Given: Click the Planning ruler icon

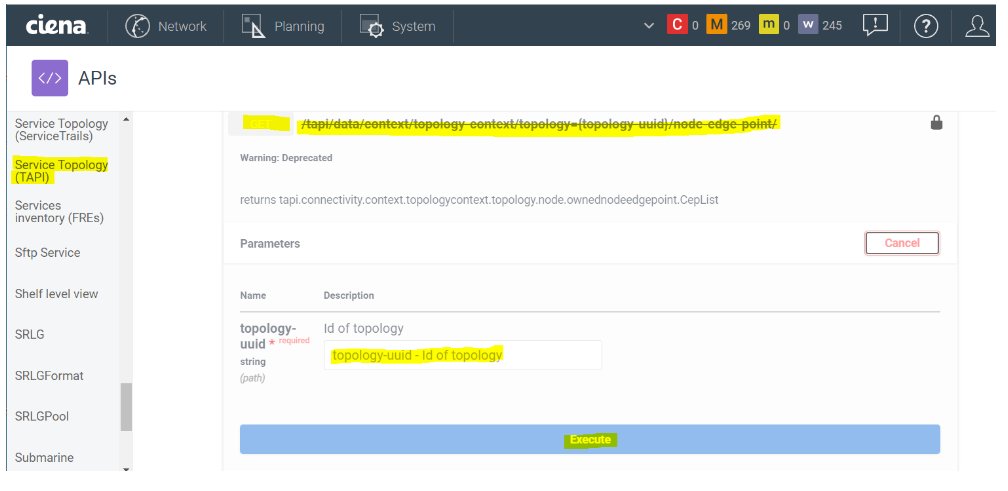Looking at the screenshot, I should [x=253, y=26].
